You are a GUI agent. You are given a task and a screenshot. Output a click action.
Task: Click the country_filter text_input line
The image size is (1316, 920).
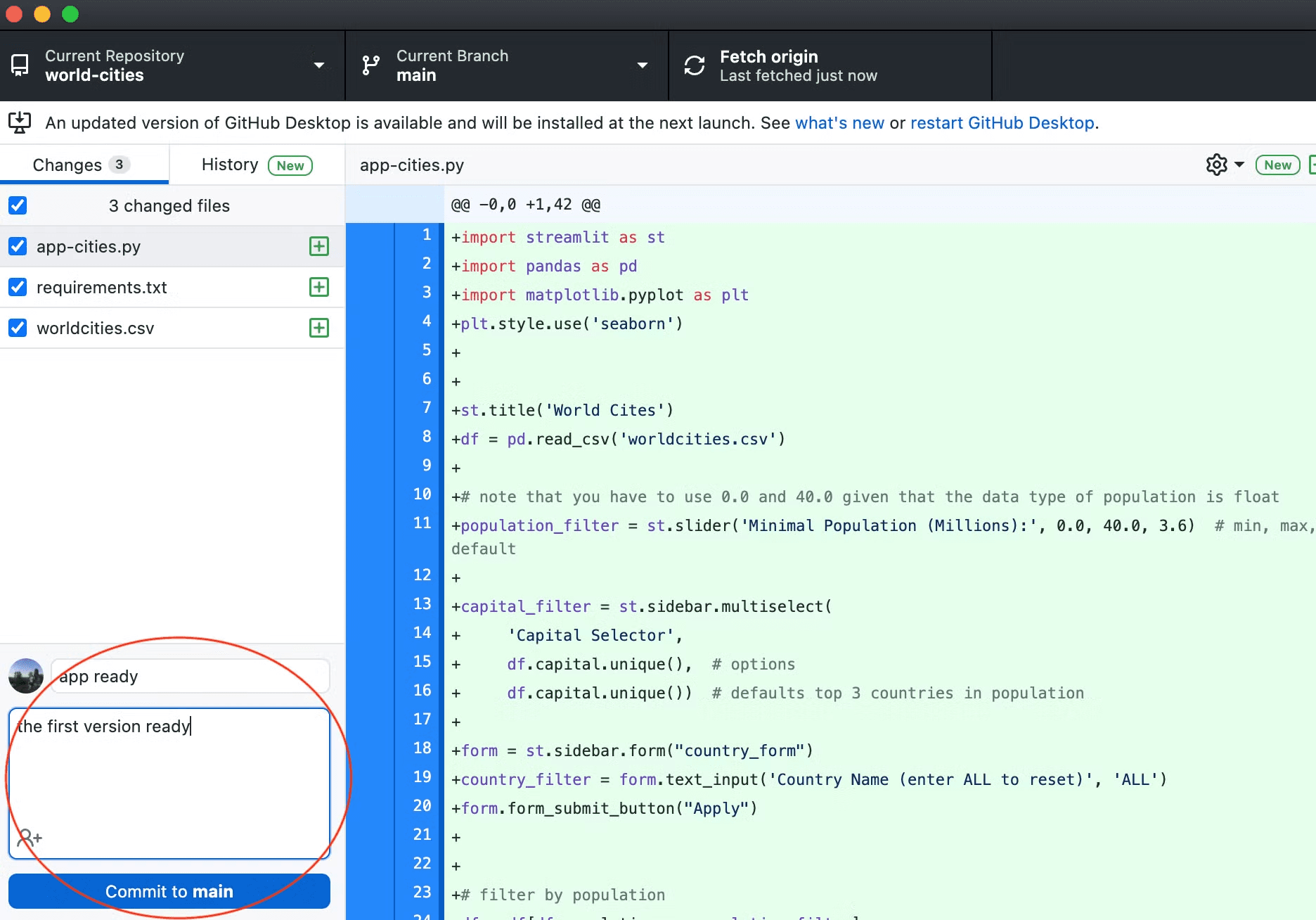pos(809,780)
